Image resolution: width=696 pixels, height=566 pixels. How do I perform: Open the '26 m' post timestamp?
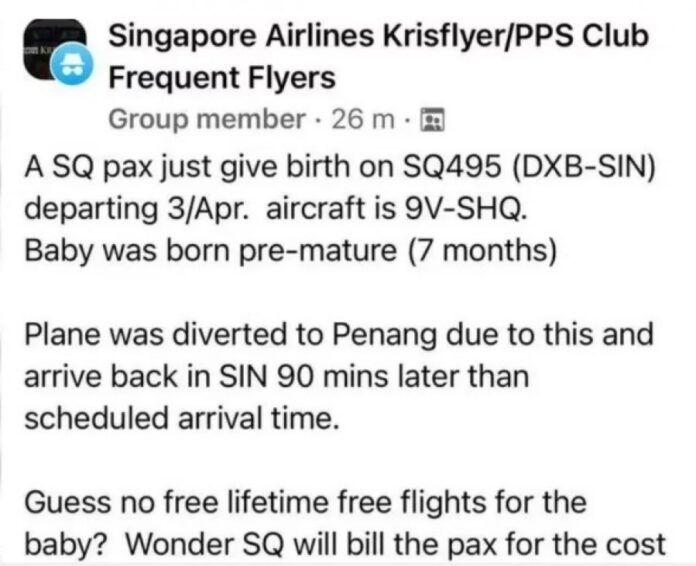click(x=363, y=119)
